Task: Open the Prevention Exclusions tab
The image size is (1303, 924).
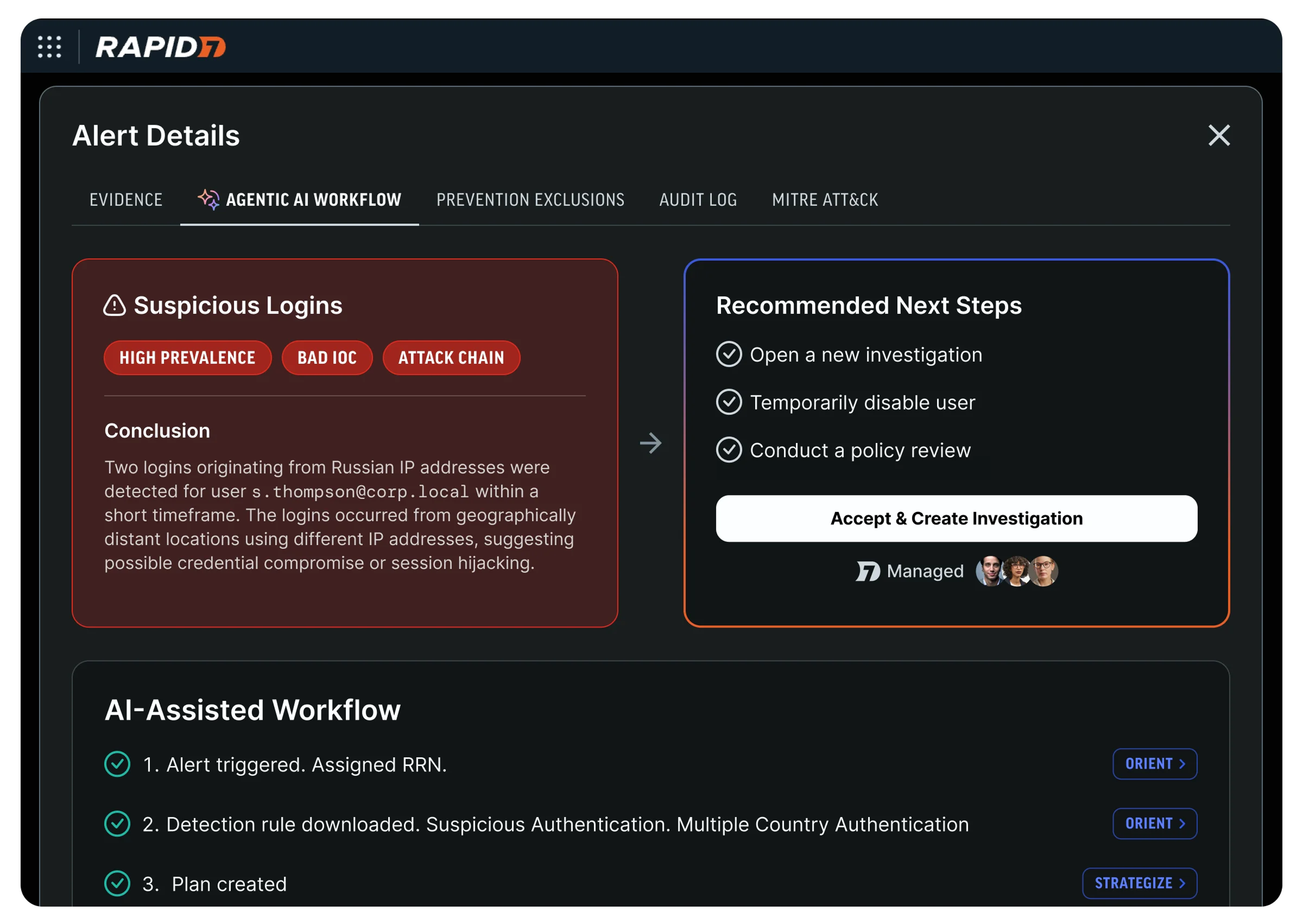Action: click(x=530, y=200)
